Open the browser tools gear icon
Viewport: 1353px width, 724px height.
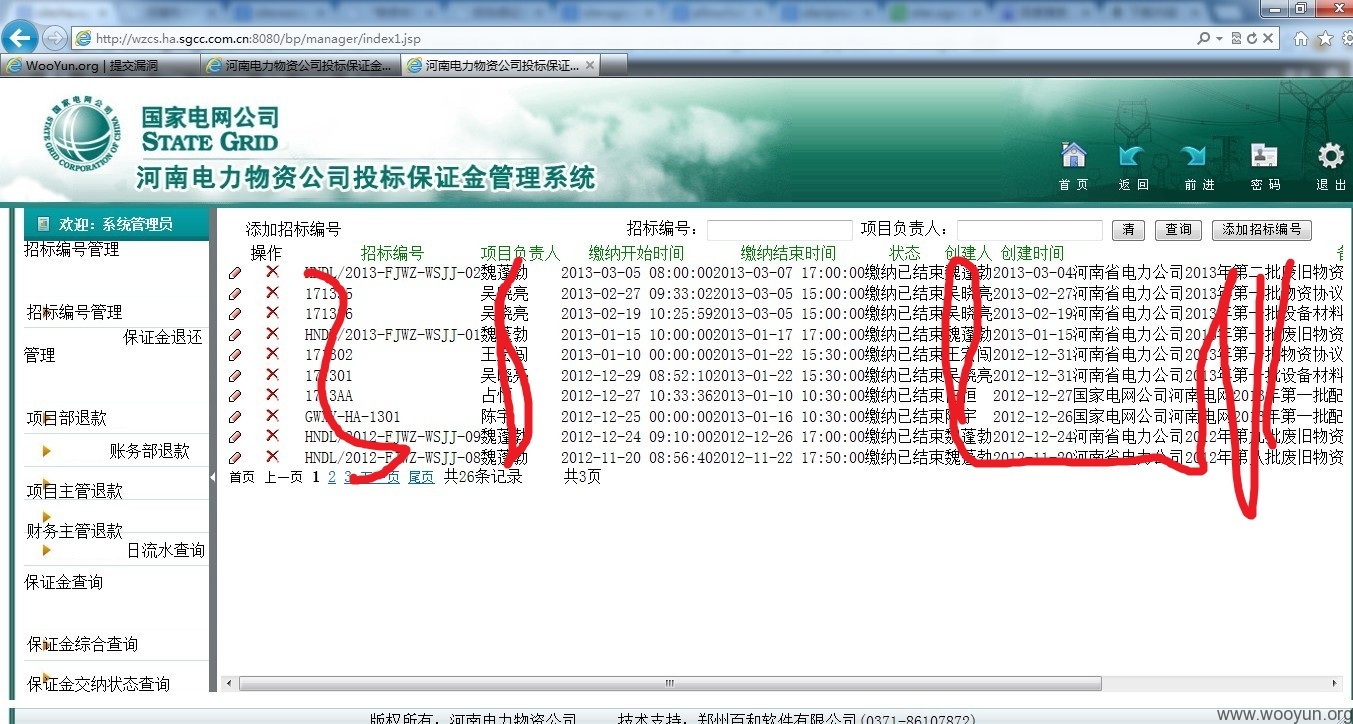[x=1346, y=38]
